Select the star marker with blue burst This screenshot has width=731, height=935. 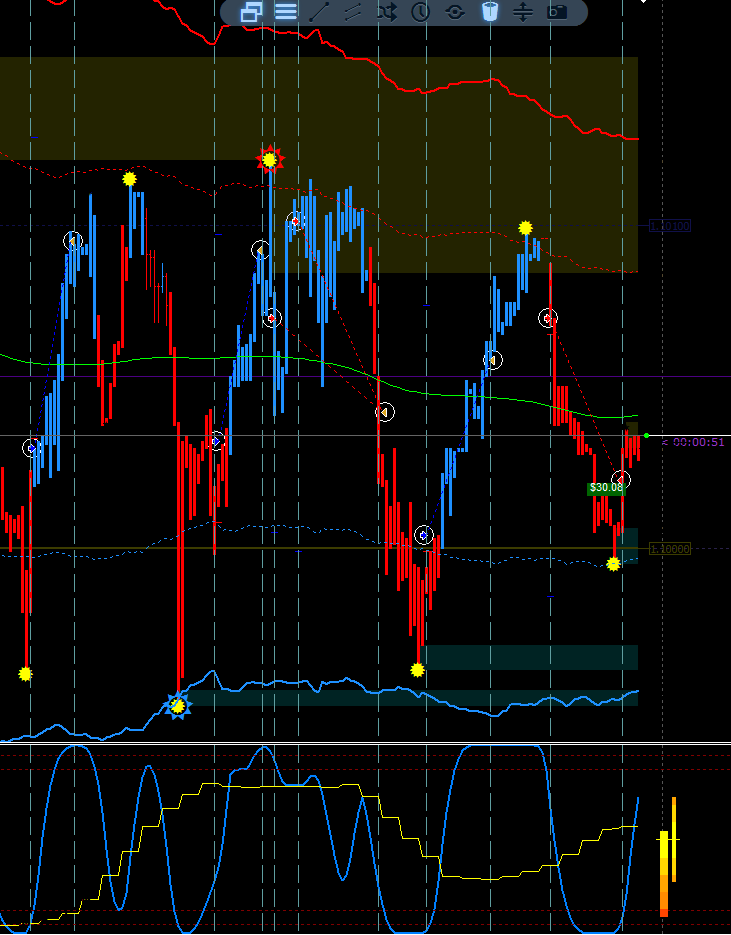[178, 706]
